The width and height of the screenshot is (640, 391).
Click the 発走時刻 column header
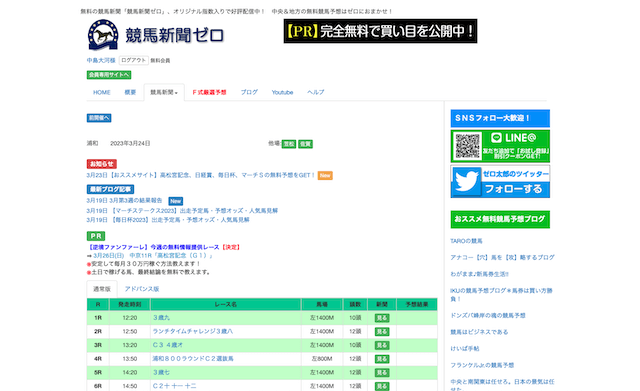[x=130, y=304]
